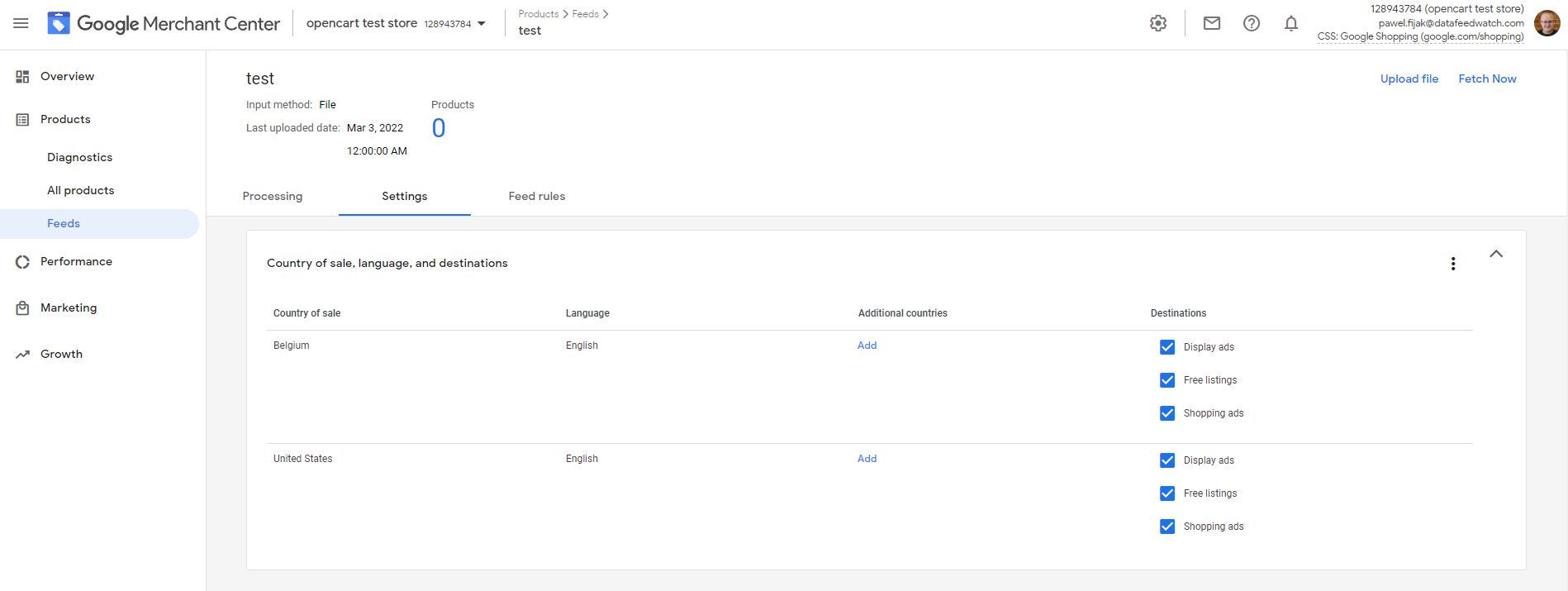Open the three-dot options menu in card
This screenshot has height=591, width=1568.
1453,264
